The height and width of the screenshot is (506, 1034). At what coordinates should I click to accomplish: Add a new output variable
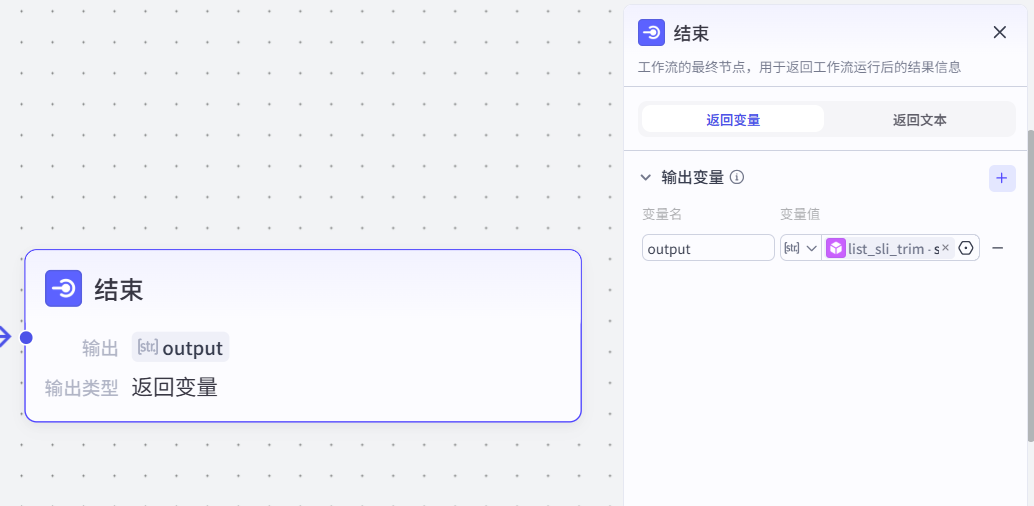(x=1002, y=178)
